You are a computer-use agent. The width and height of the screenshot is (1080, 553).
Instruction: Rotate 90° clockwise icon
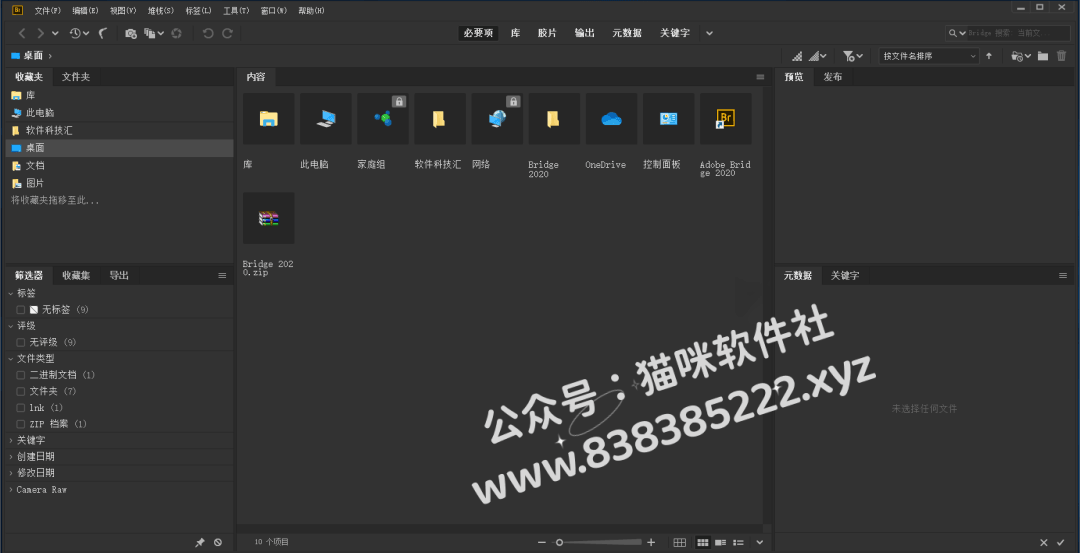click(227, 33)
